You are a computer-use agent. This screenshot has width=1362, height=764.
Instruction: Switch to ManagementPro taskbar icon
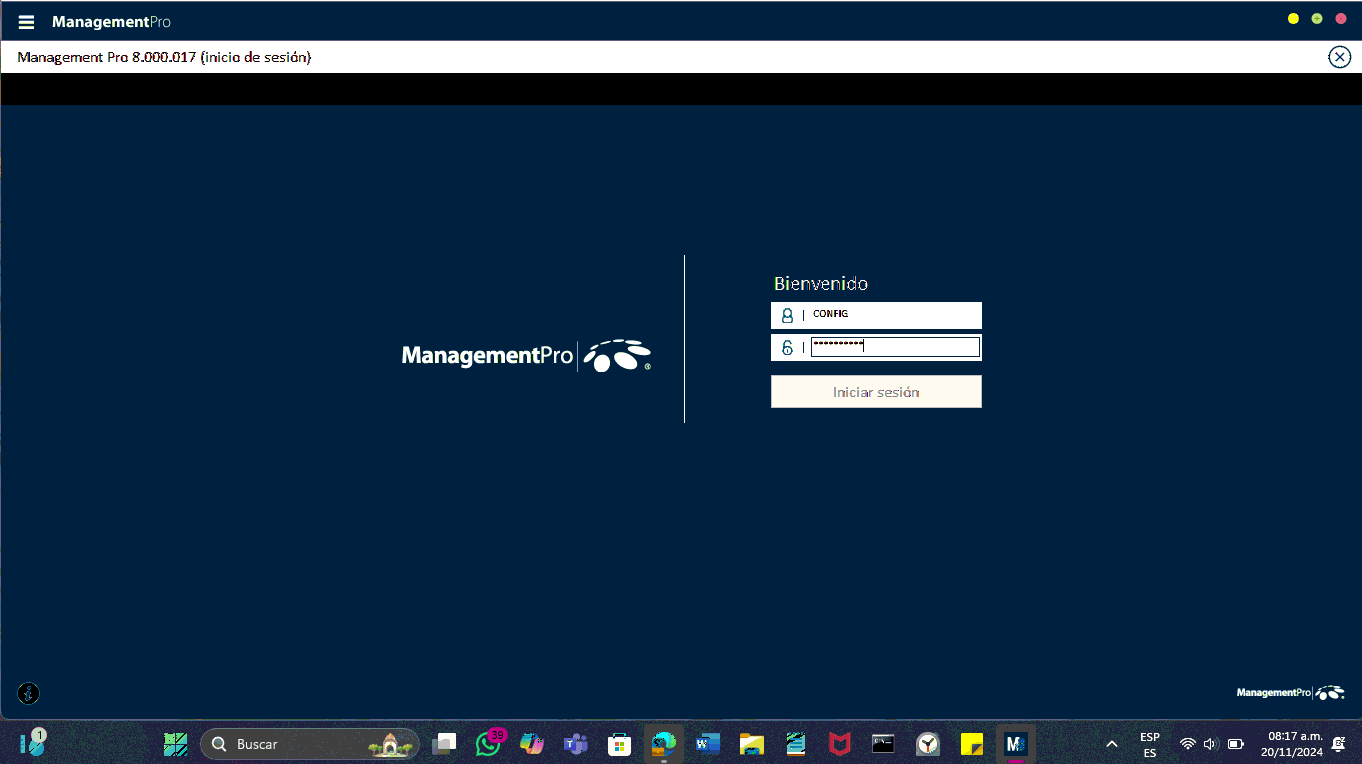[1016, 744]
